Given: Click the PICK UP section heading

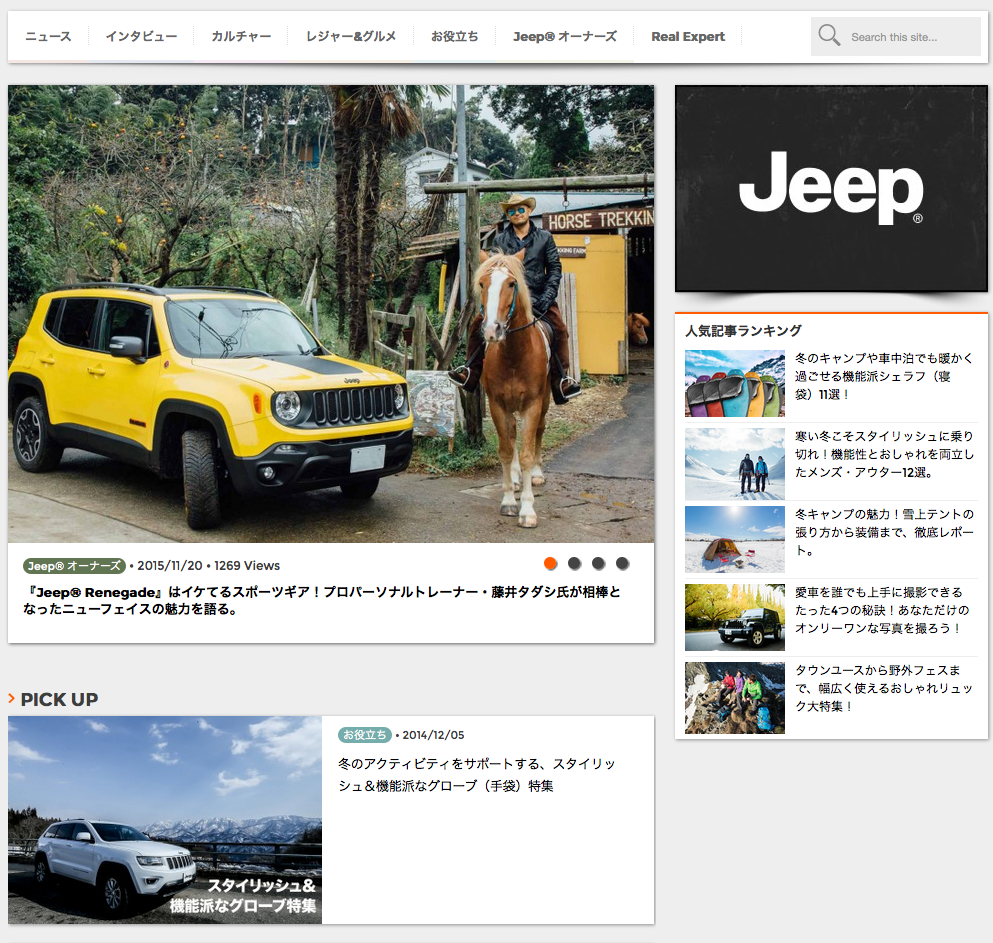Looking at the screenshot, I should [x=60, y=699].
